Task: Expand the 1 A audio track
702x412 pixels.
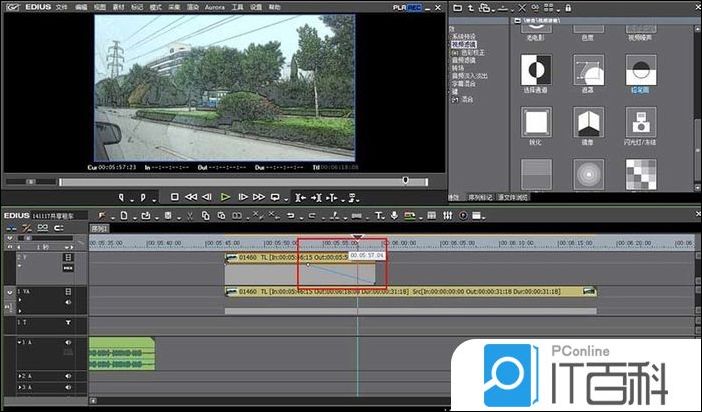Action: point(21,344)
